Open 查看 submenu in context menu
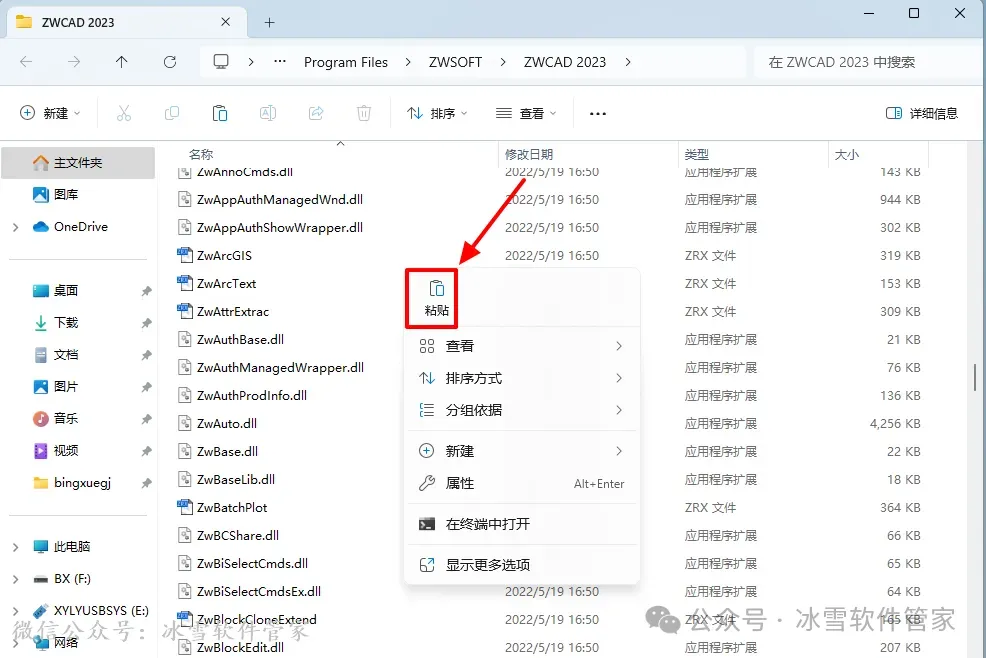 (x=522, y=346)
